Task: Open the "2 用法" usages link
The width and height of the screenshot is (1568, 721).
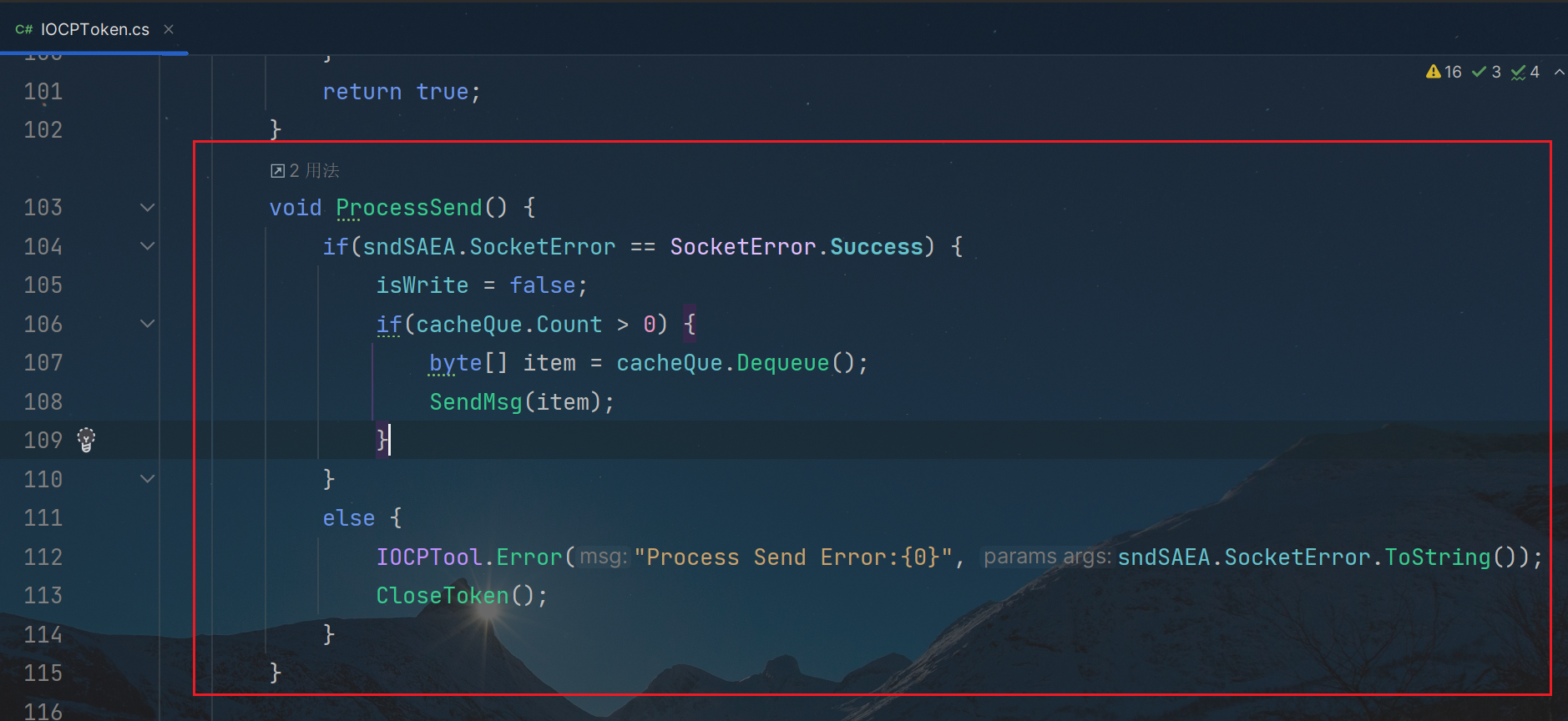Action: (x=314, y=171)
